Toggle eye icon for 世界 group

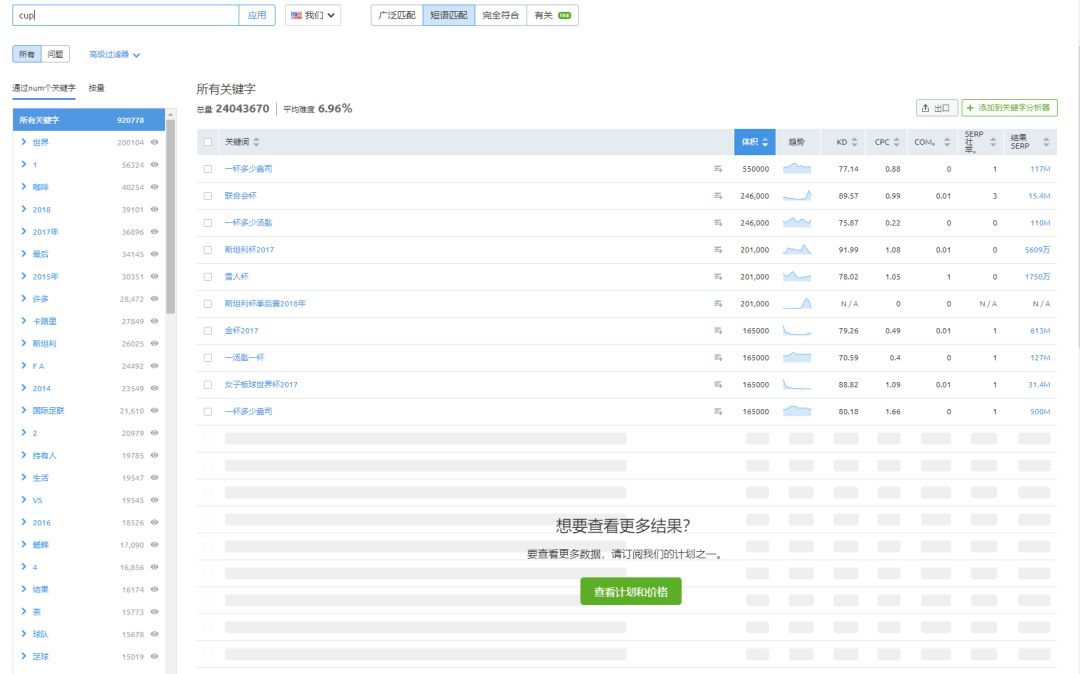pos(155,143)
